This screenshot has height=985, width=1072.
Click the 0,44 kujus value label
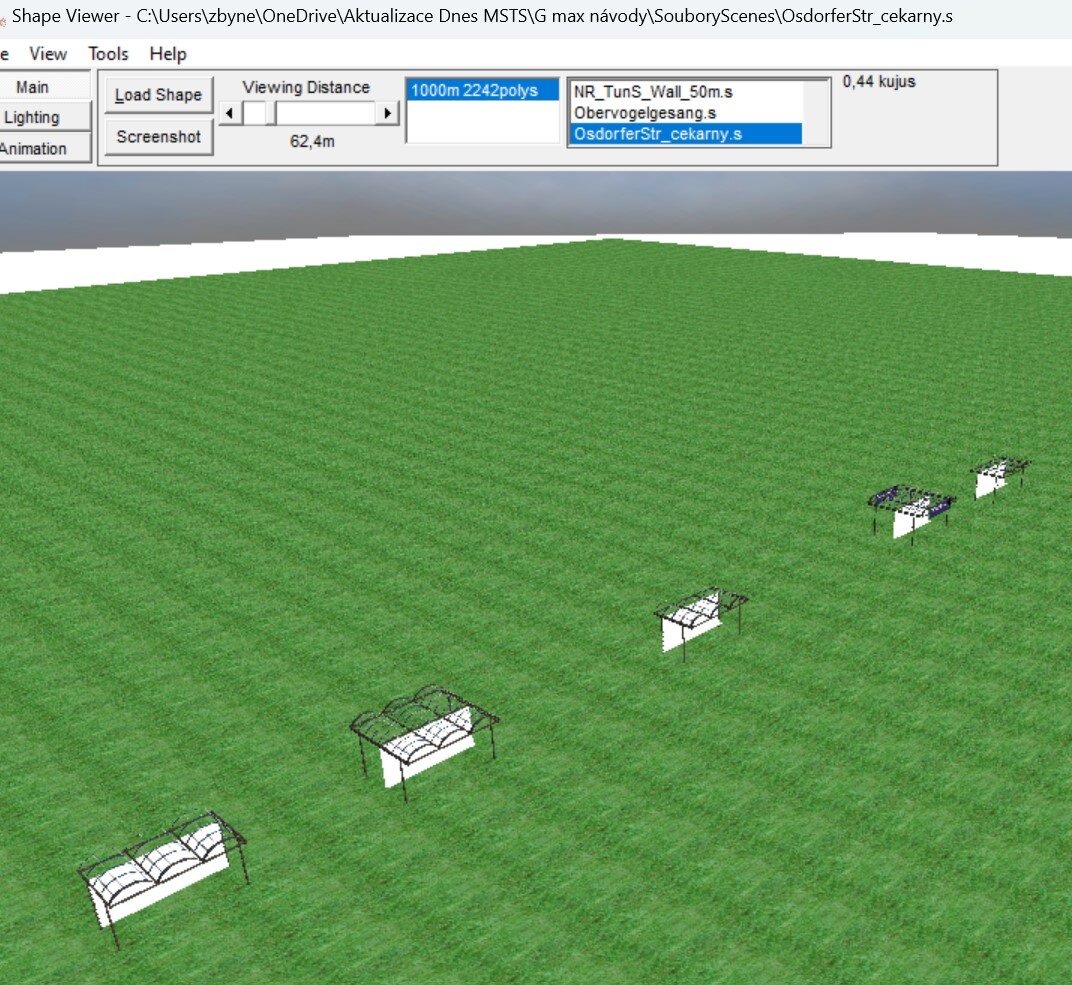pos(879,81)
